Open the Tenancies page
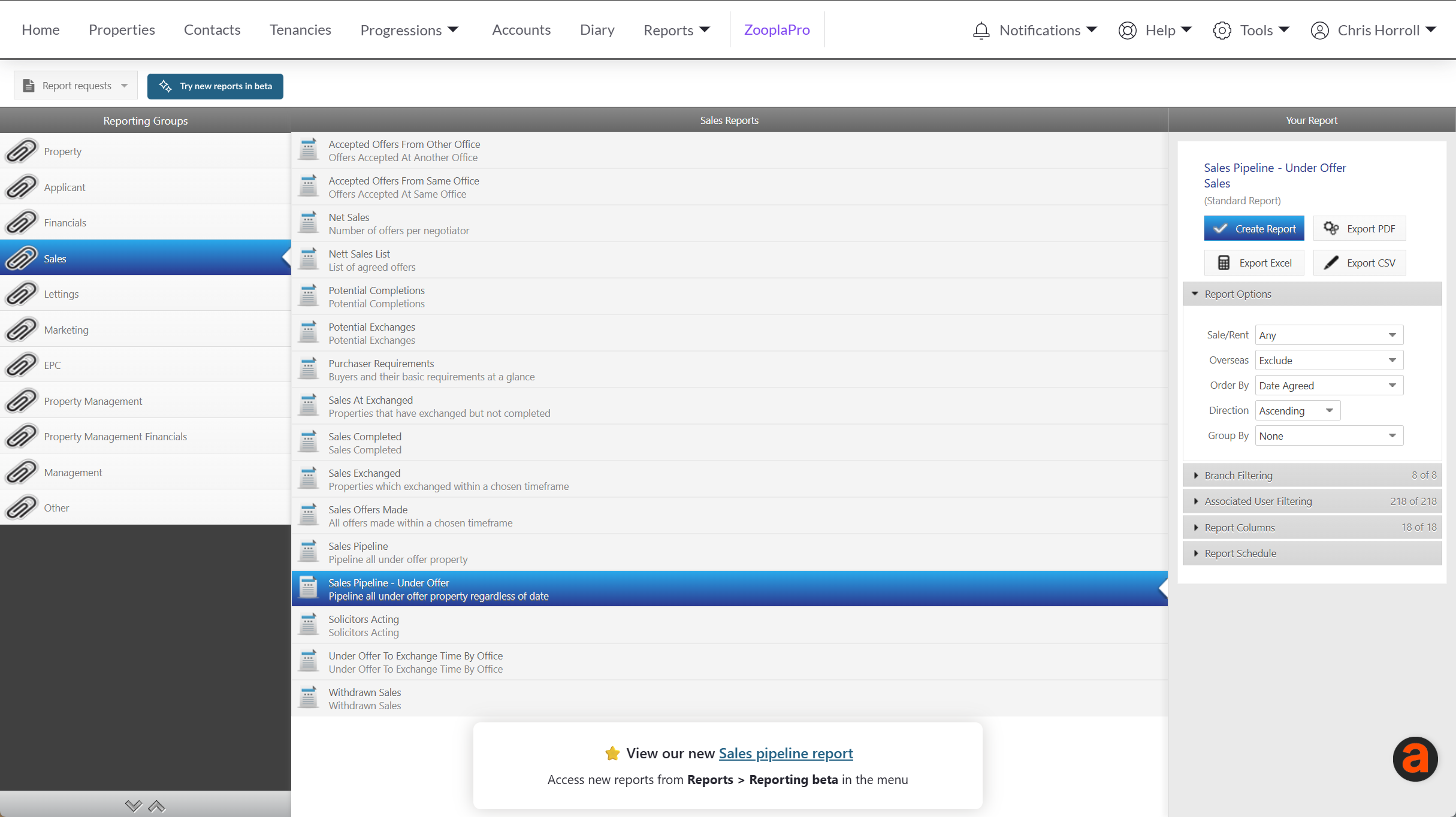The height and width of the screenshot is (817, 1456). 300,29
